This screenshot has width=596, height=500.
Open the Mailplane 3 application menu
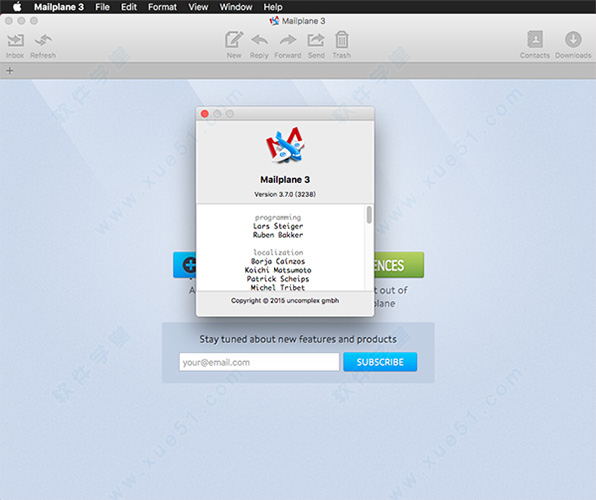59,7
